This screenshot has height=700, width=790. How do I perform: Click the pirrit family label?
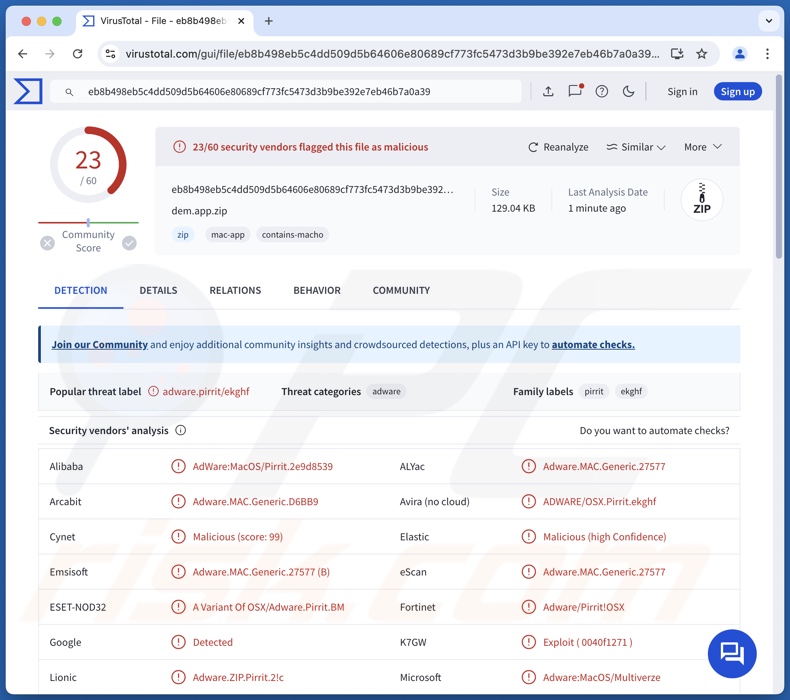click(x=594, y=391)
